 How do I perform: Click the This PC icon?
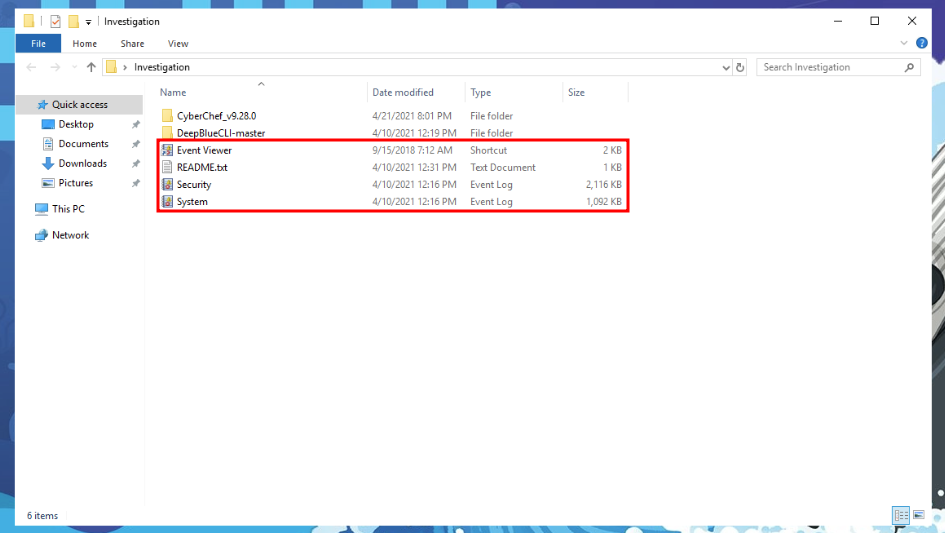[42, 209]
